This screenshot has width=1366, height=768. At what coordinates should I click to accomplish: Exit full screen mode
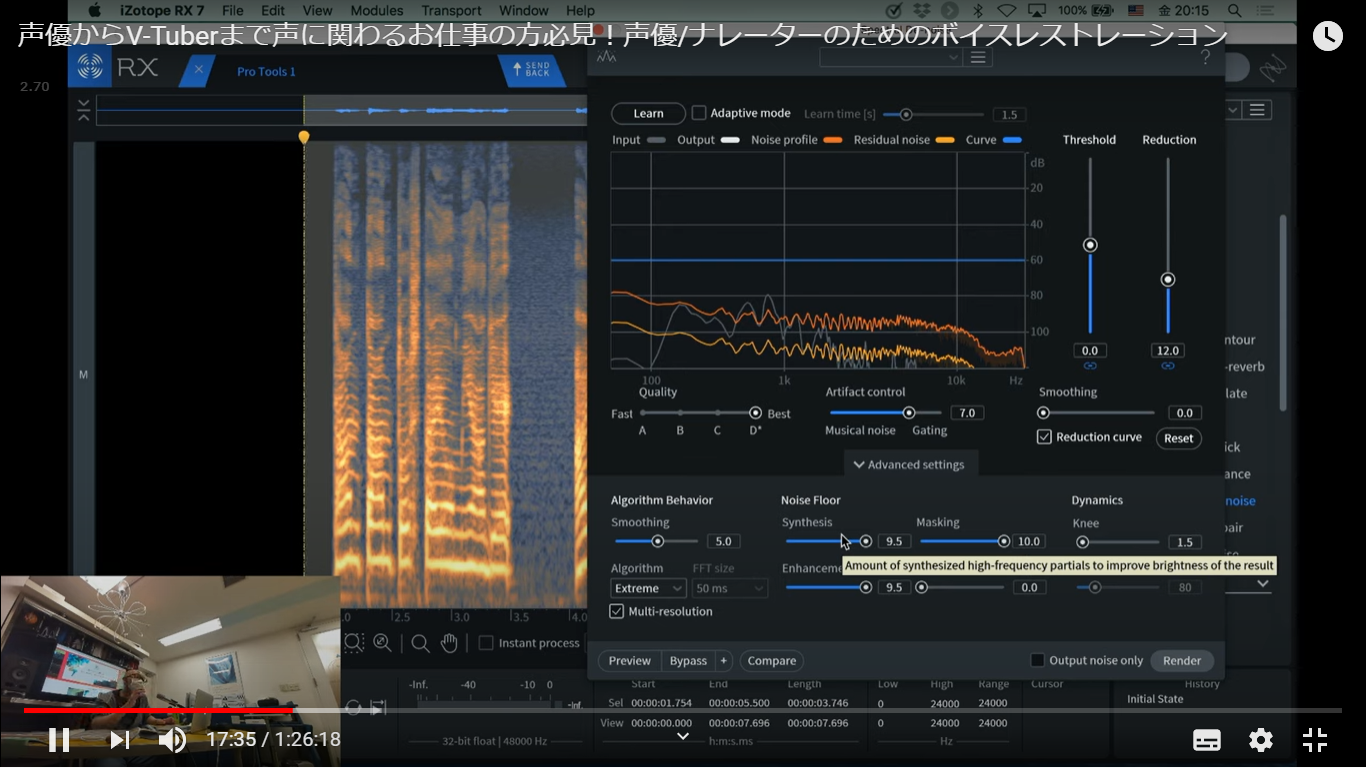coord(1315,740)
